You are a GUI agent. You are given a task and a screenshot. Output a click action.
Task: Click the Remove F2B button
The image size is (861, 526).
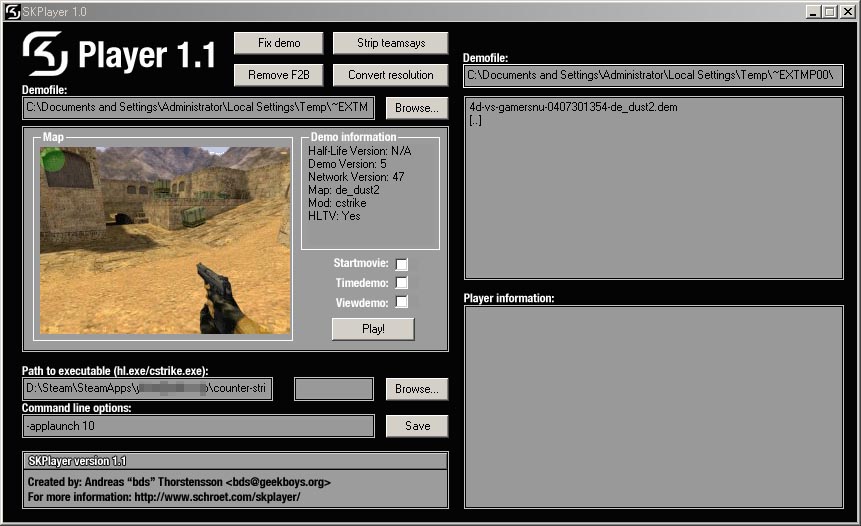coord(278,75)
